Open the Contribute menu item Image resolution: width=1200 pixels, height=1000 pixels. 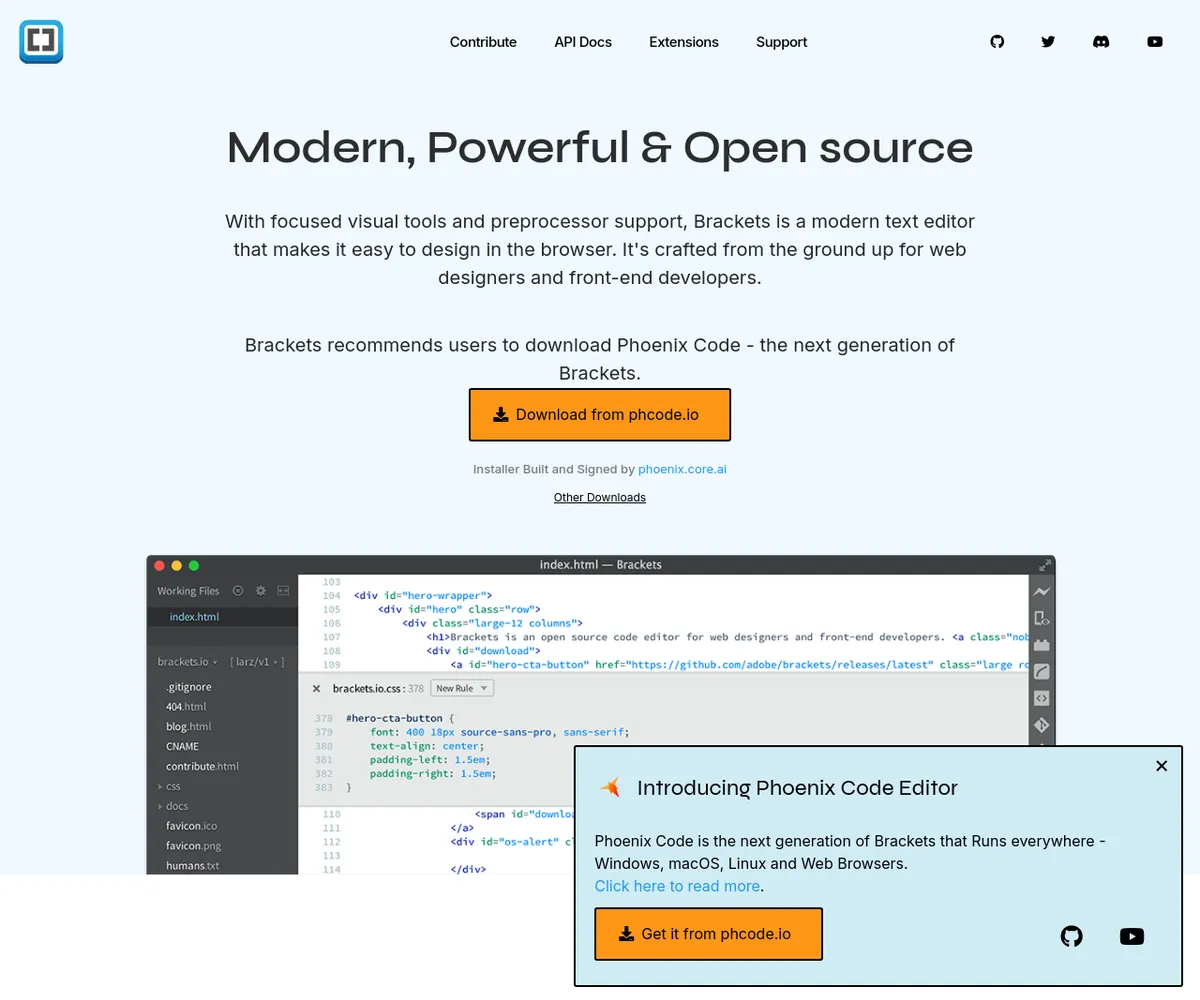[483, 42]
